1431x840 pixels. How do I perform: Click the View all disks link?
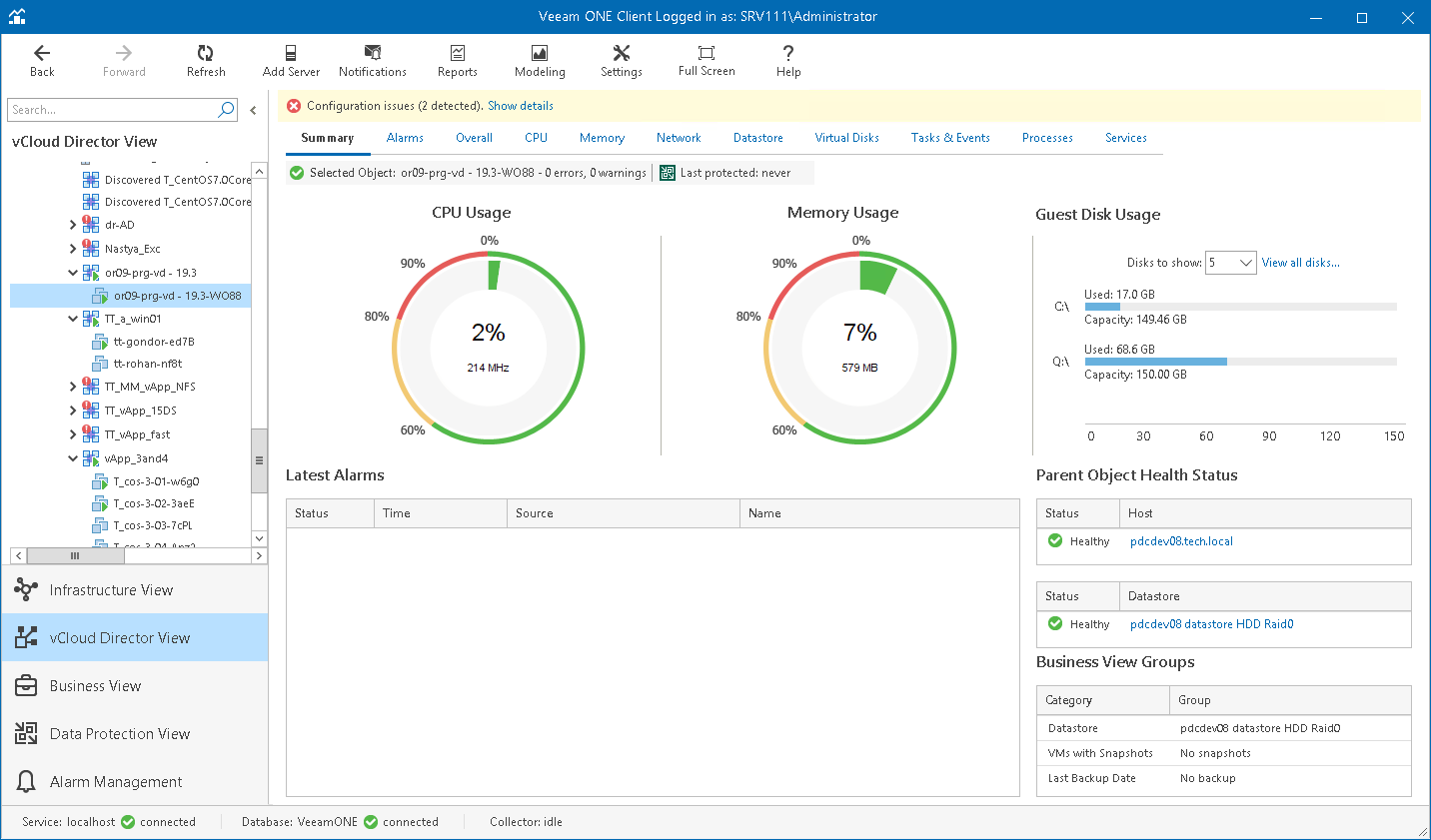tap(1300, 263)
